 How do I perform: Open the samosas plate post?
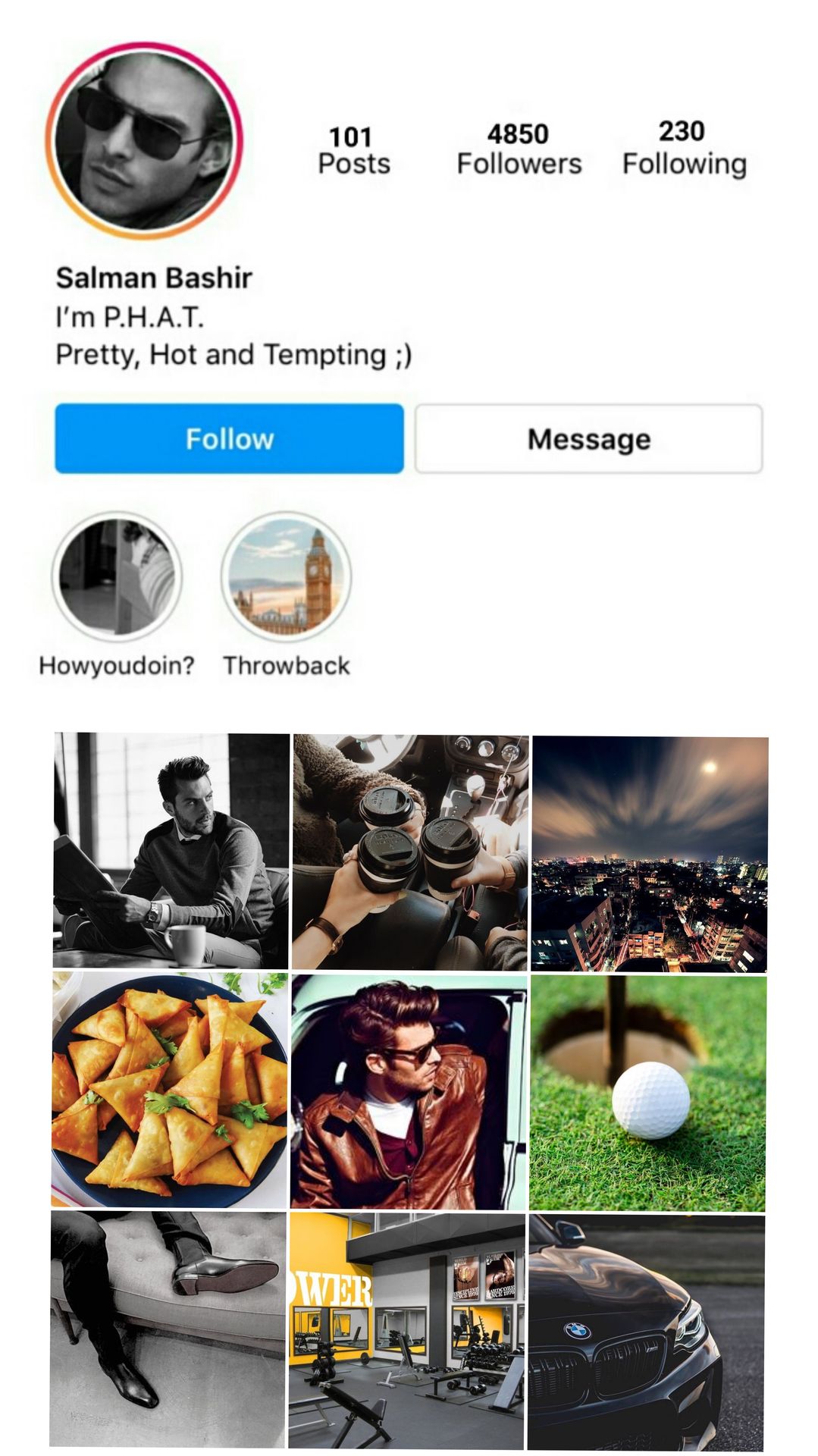click(170, 1090)
